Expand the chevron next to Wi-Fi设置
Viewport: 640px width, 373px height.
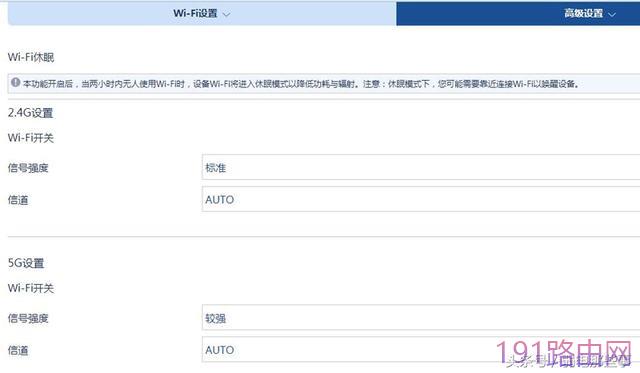(226, 14)
